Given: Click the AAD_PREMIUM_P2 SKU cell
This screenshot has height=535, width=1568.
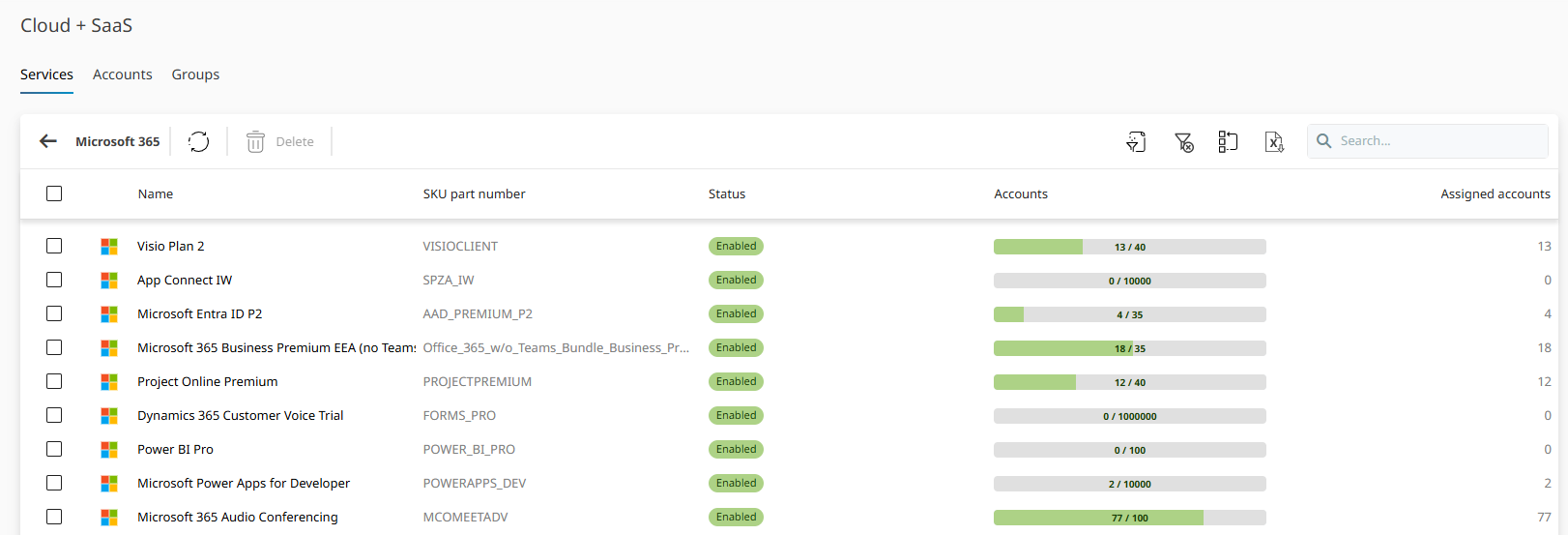Looking at the screenshot, I should [x=478, y=313].
